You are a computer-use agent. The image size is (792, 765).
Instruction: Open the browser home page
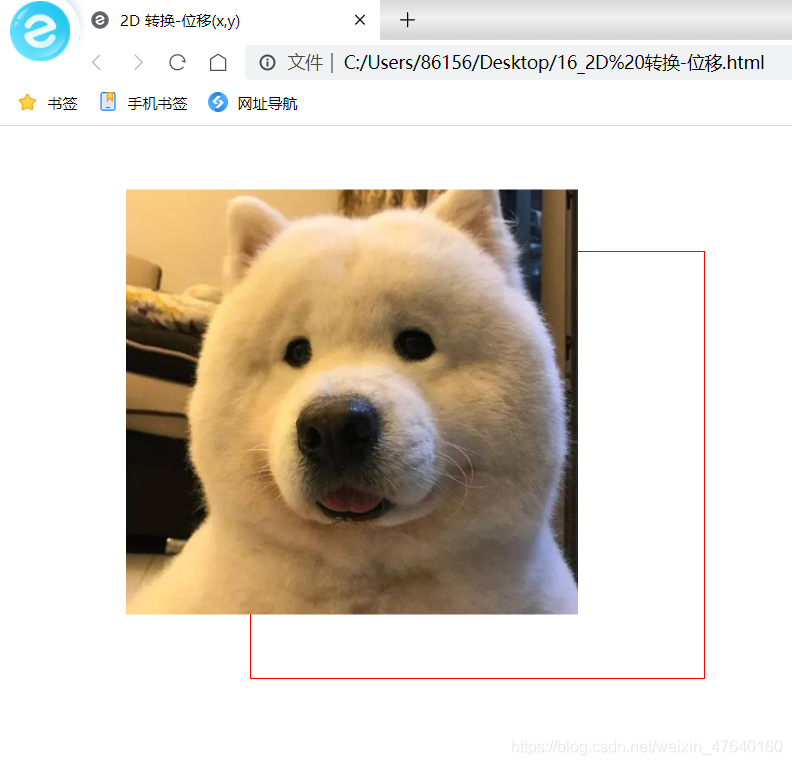[218, 63]
